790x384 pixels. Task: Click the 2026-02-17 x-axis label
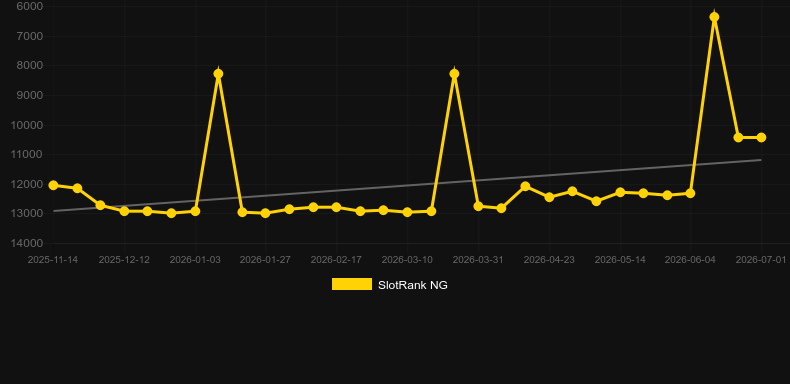(x=336, y=260)
